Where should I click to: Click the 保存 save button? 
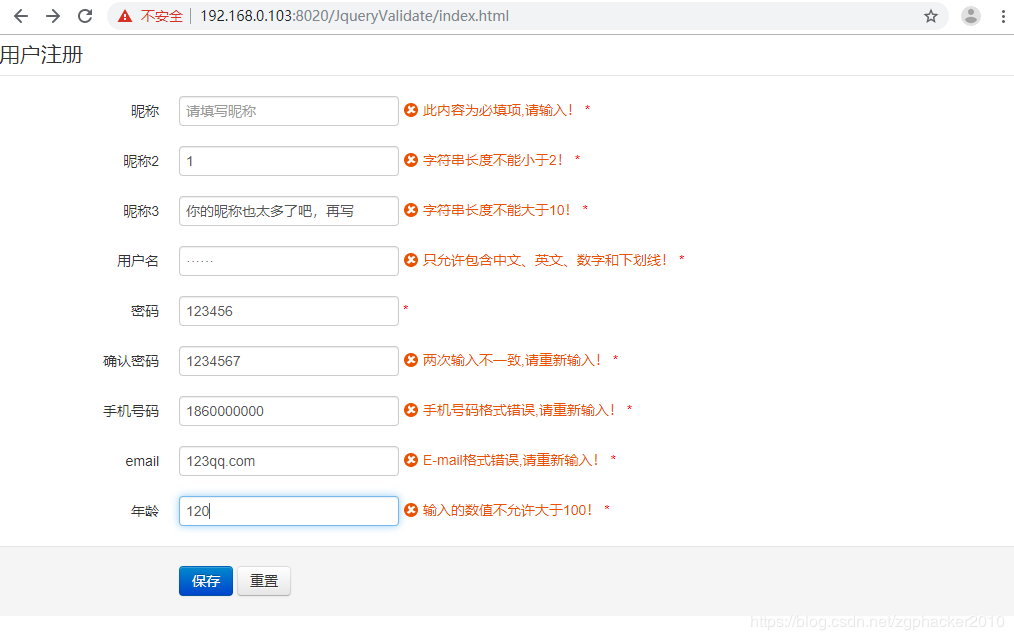(x=206, y=581)
